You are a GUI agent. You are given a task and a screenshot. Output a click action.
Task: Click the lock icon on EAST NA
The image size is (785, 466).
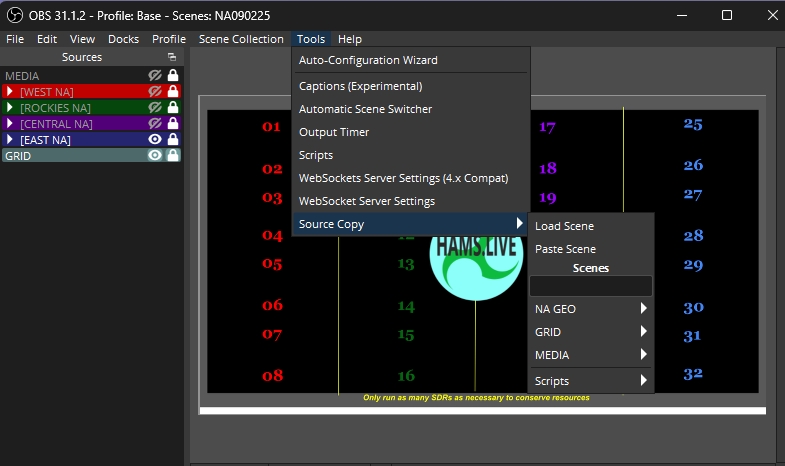point(173,140)
